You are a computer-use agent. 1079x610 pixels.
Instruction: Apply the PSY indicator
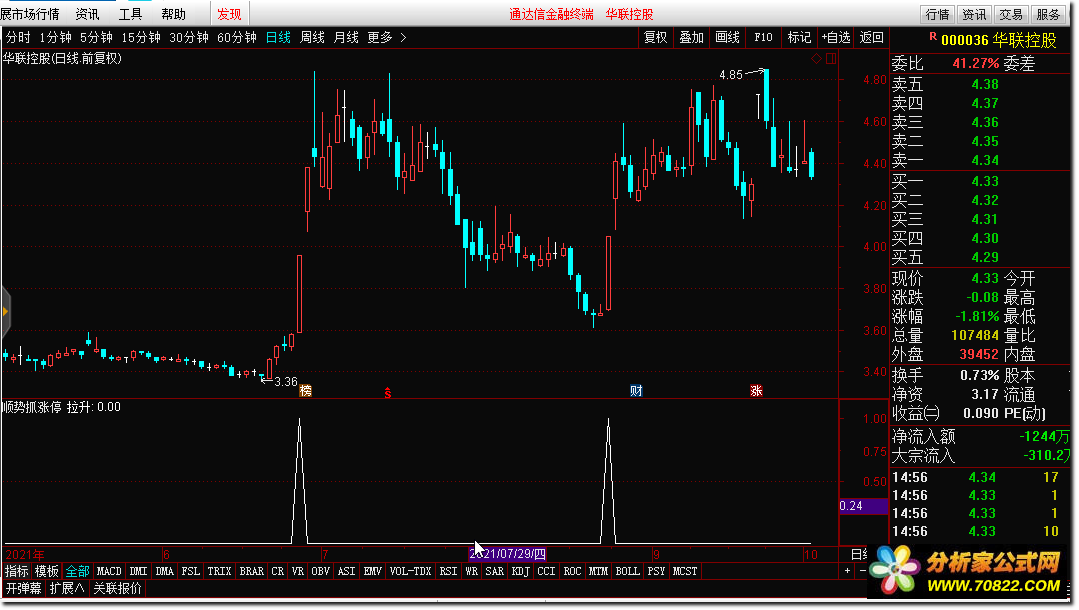tap(656, 571)
